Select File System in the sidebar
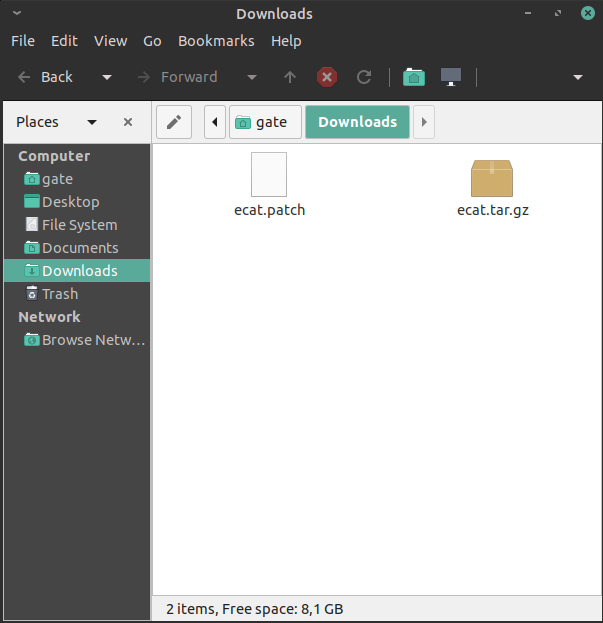The width and height of the screenshot is (603, 623). [x=77, y=225]
